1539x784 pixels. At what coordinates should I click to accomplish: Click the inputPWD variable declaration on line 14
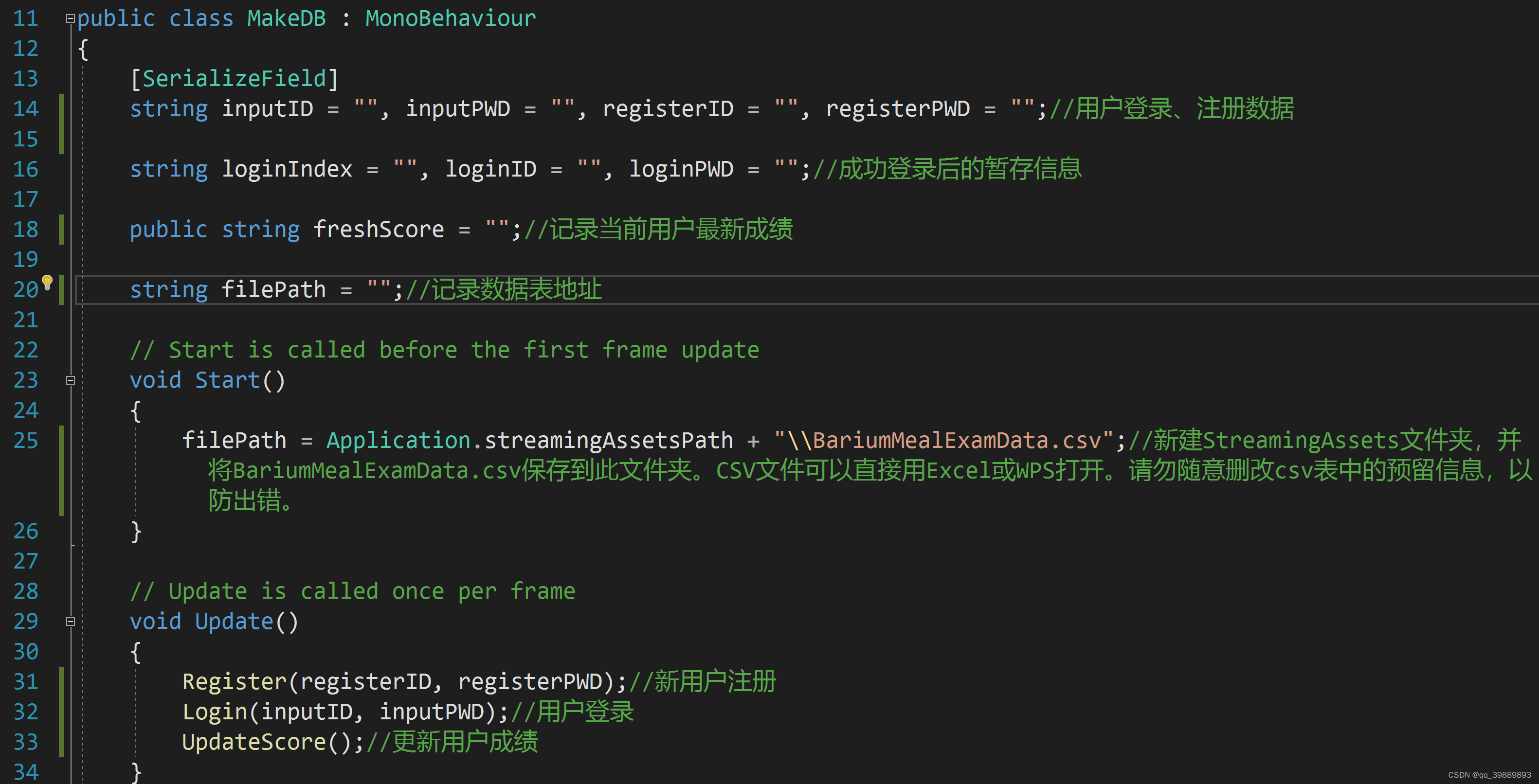(458, 108)
